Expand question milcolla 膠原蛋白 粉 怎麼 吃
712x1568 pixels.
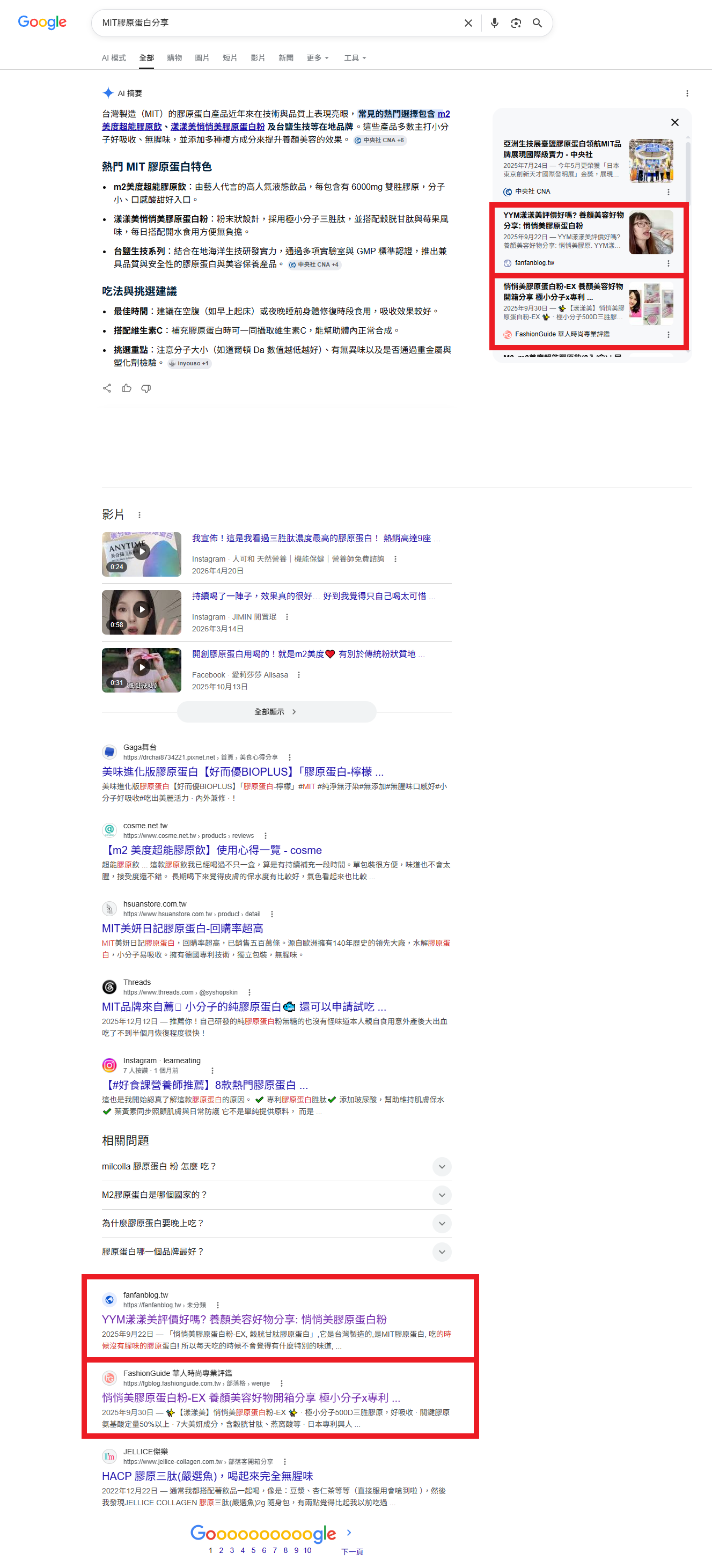(276, 1166)
